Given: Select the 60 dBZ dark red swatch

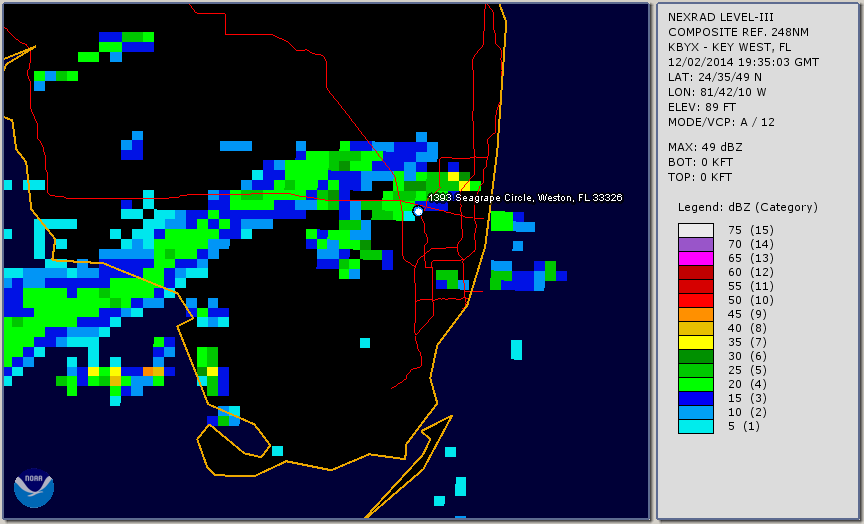Looking at the screenshot, I should point(695,272).
